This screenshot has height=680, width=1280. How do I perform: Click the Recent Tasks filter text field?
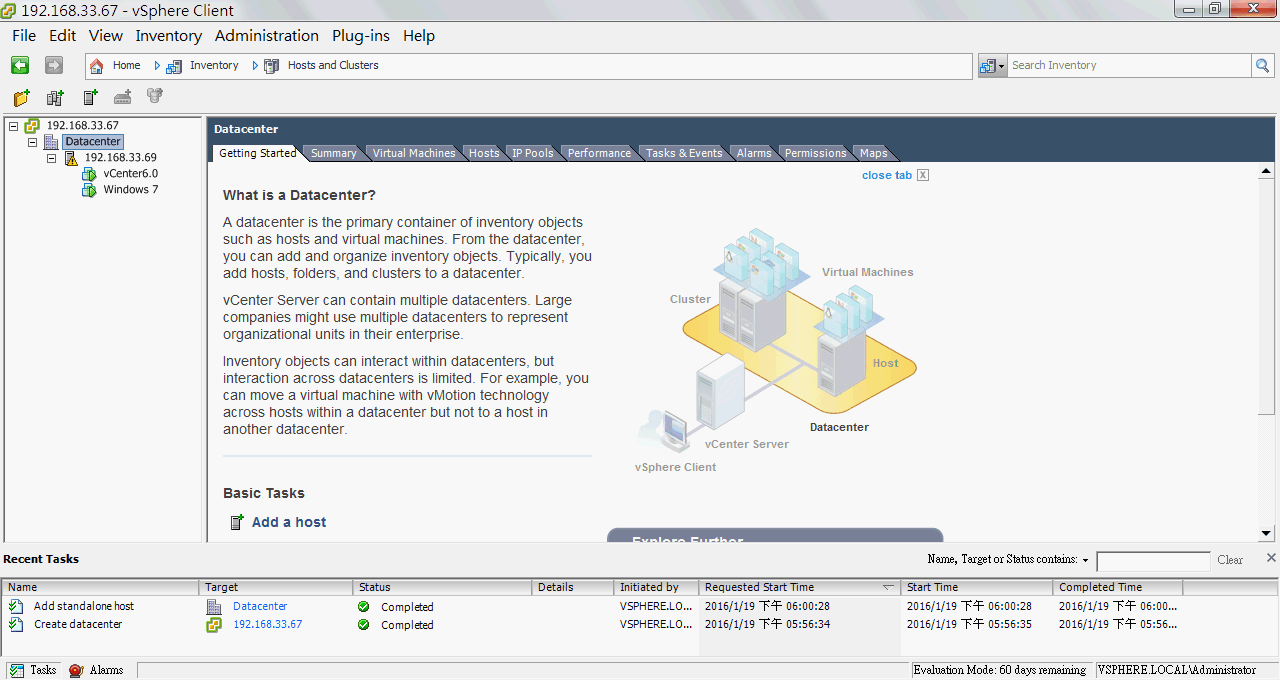point(1153,561)
